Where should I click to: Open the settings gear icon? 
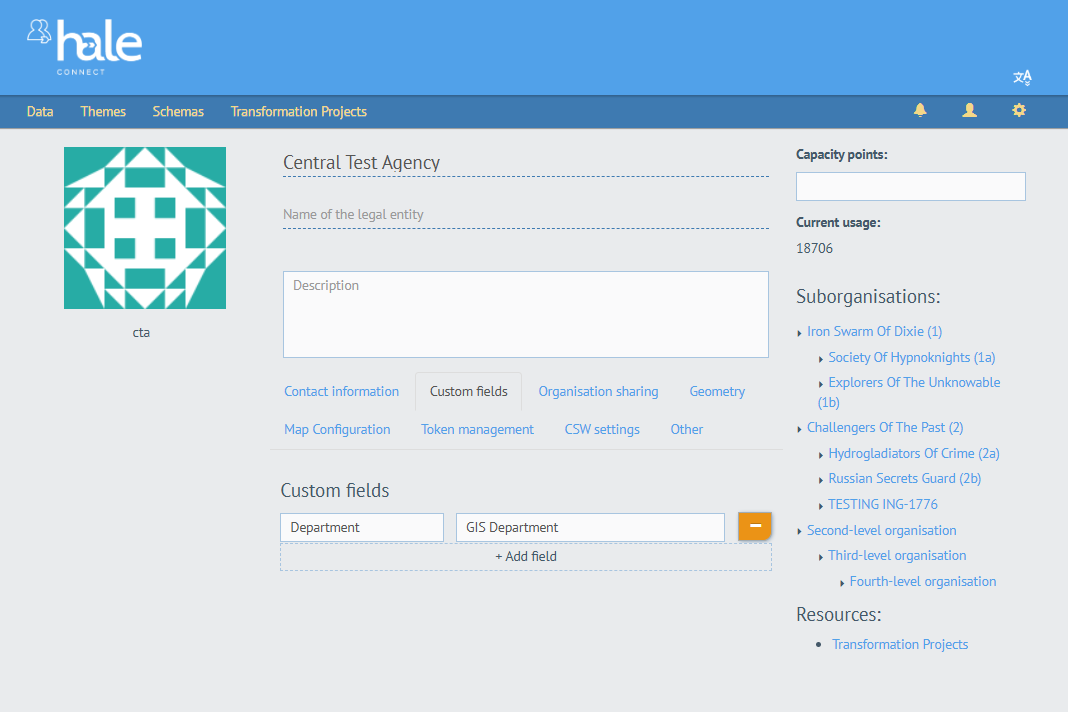tap(1018, 111)
